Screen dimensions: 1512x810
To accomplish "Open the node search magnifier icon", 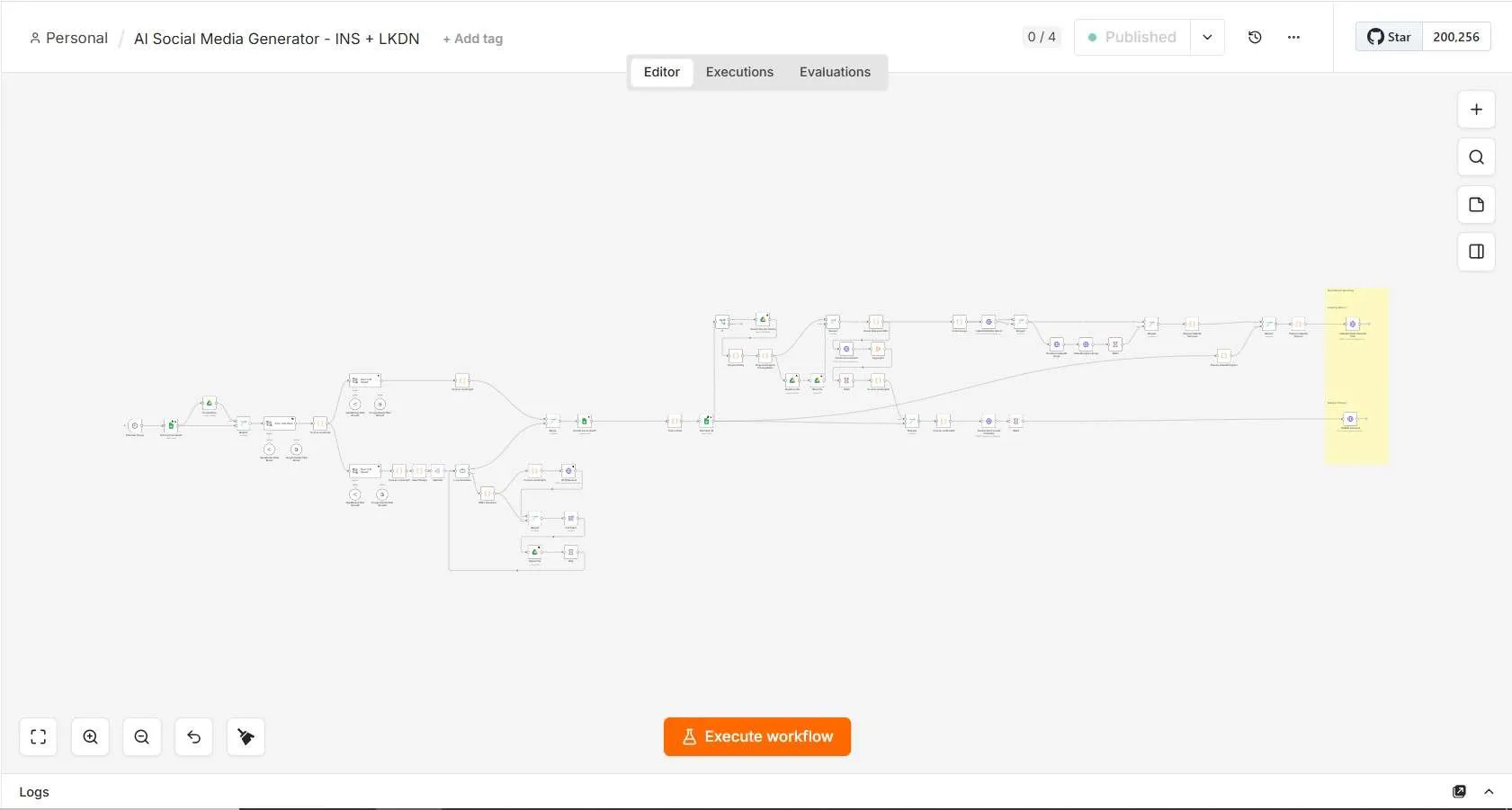I will [x=1476, y=157].
